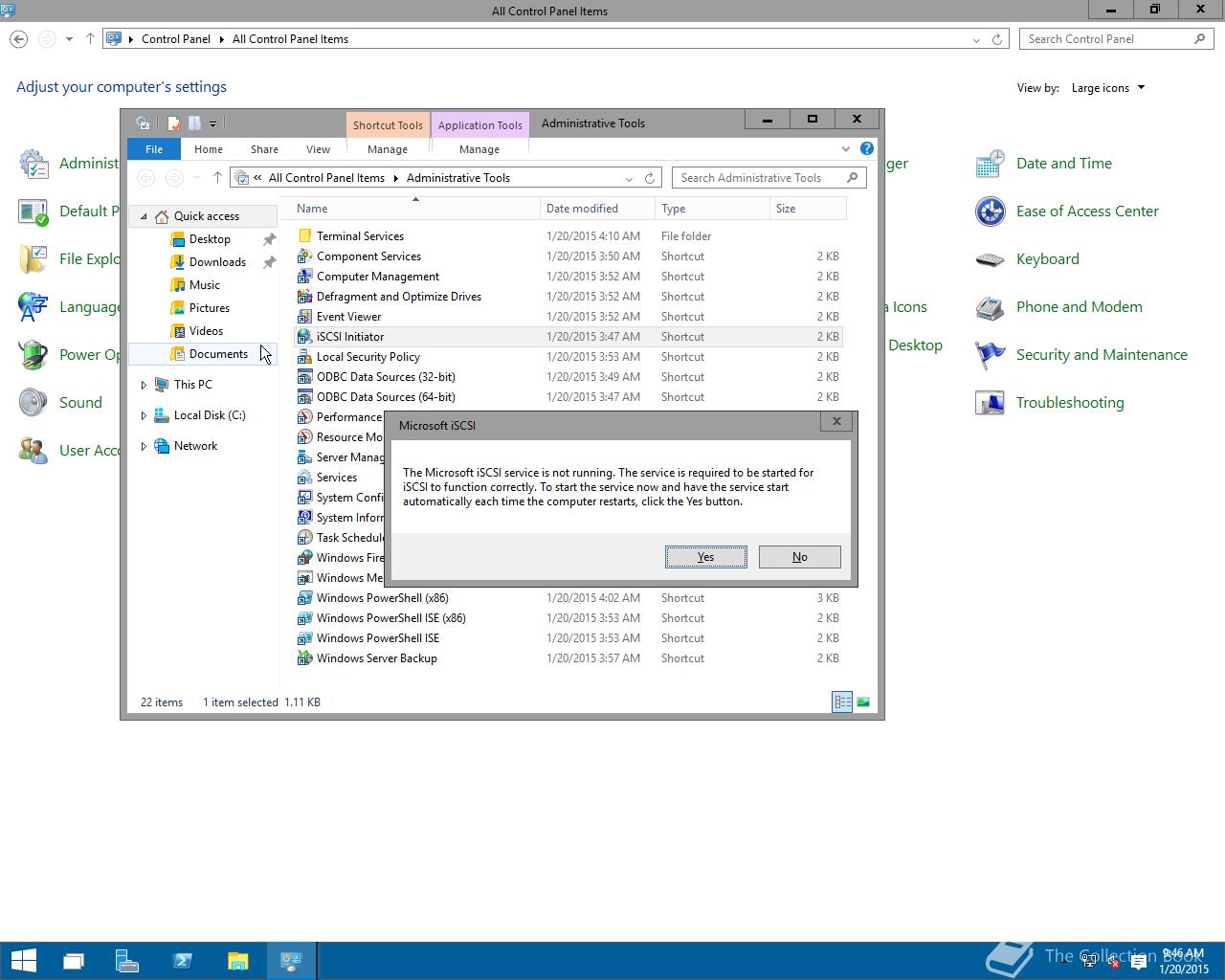Click the Terminal Services folder icon
Viewport: 1225px width, 980px height.
tap(304, 235)
